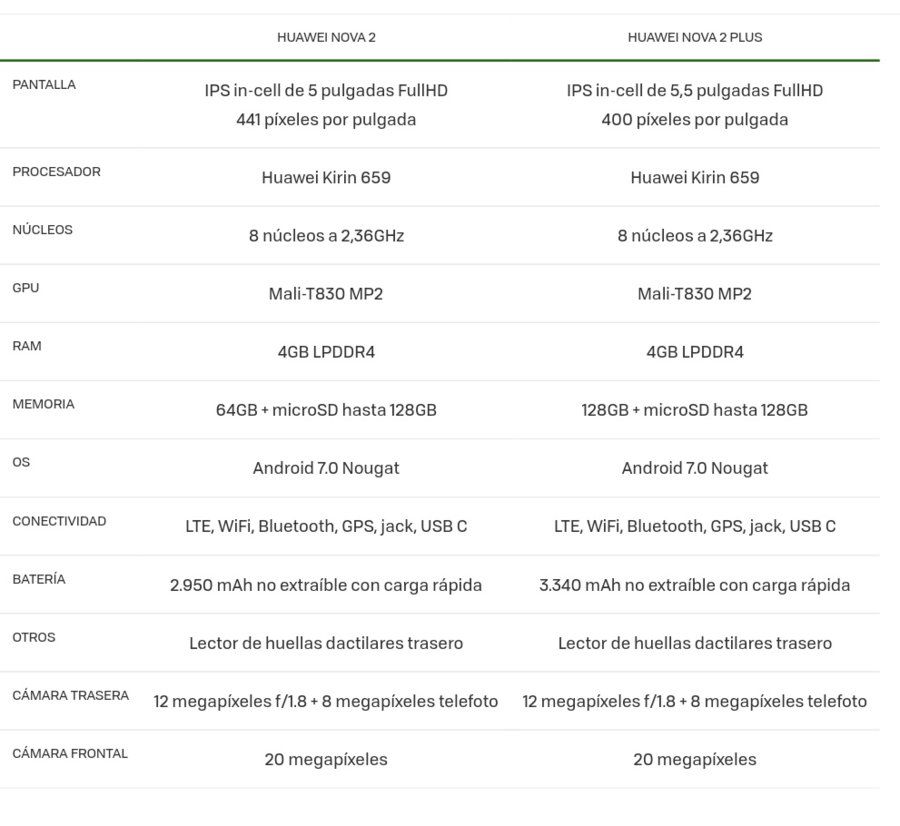Viewport: 900px width, 826px height.
Task: Click the GPU row label
Action: 26,288
